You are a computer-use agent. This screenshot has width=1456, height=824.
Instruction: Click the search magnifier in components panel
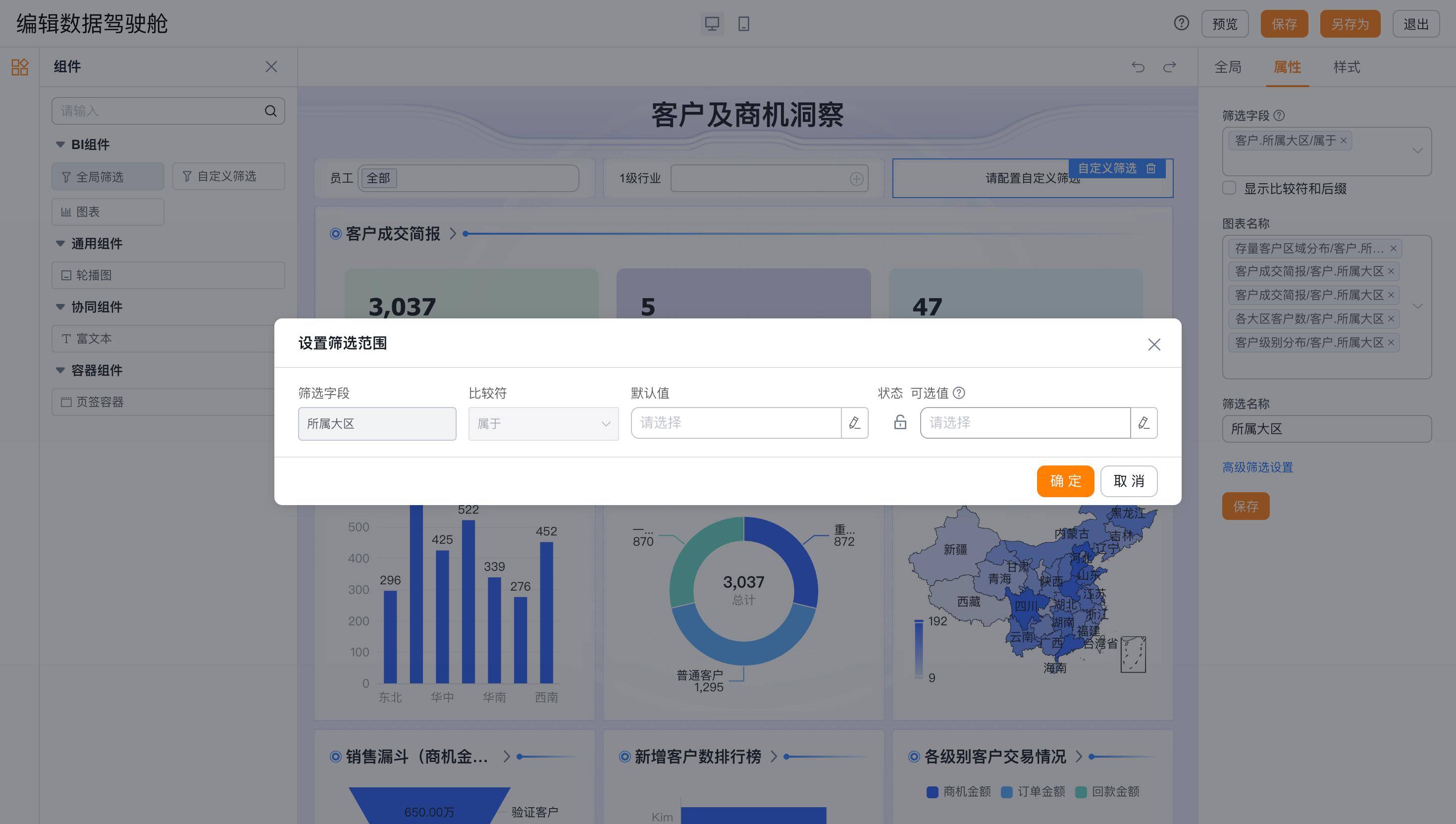tap(271, 111)
